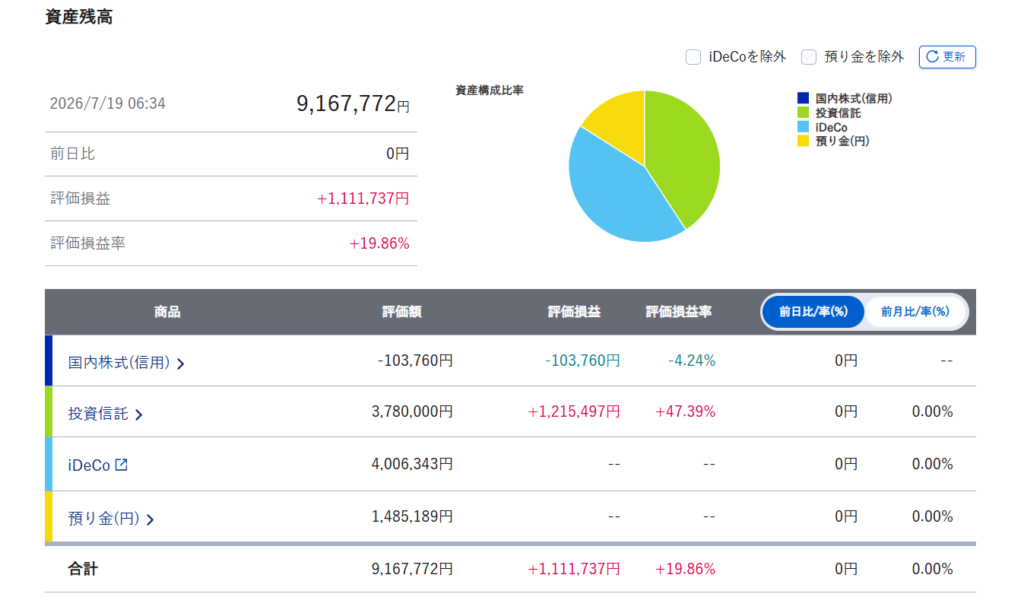Switch to 前月比/率(%) toggle
Viewport: 1024px width, 613px height.
point(914,311)
